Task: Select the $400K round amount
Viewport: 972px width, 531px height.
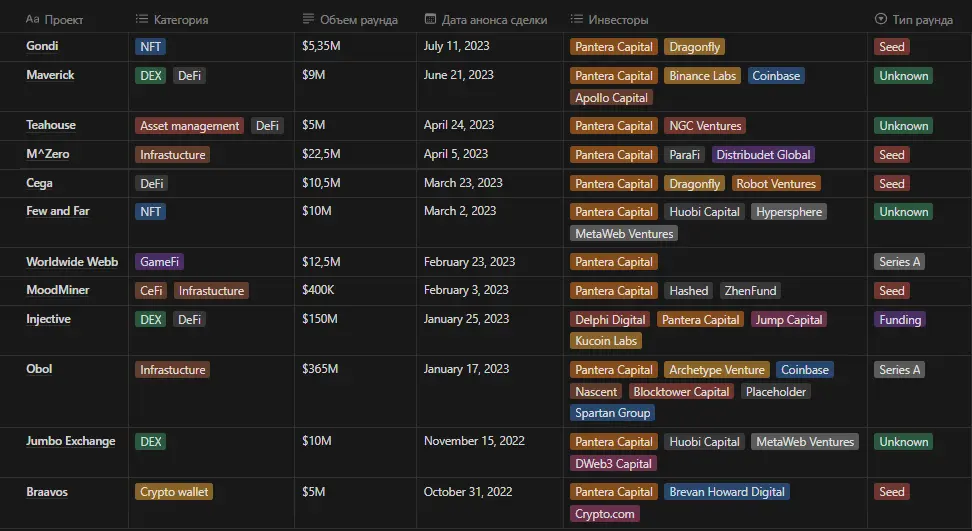Action: (318, 290)
